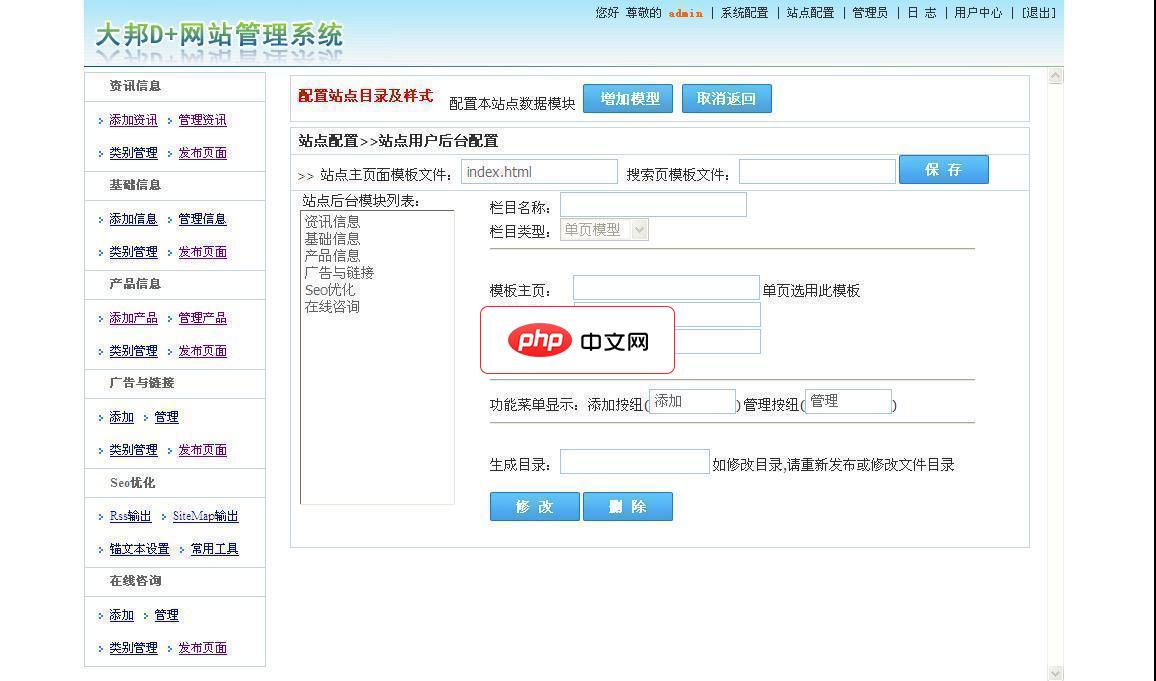This screenshot has height=681, width=1156.
Task: Click the 取消返回 button
Action: click(x=727, y=98)
